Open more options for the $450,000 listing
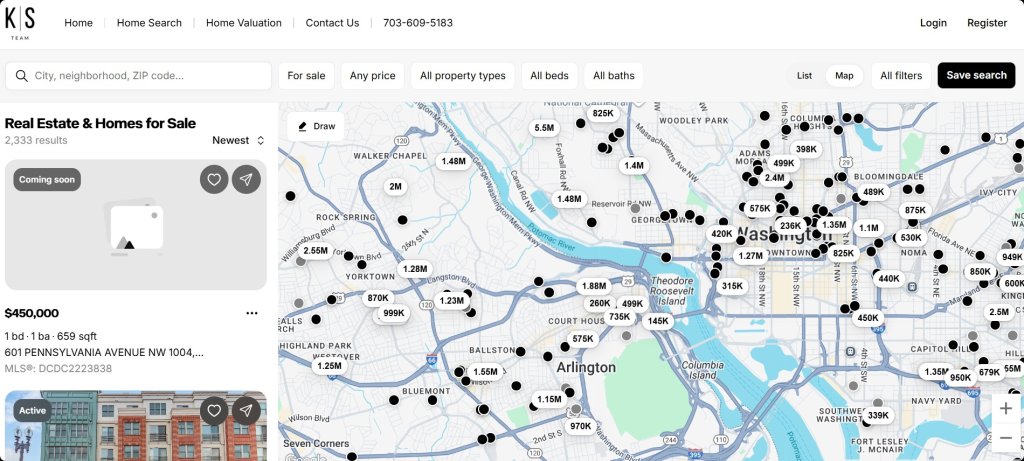 click(x=252, y=313)
